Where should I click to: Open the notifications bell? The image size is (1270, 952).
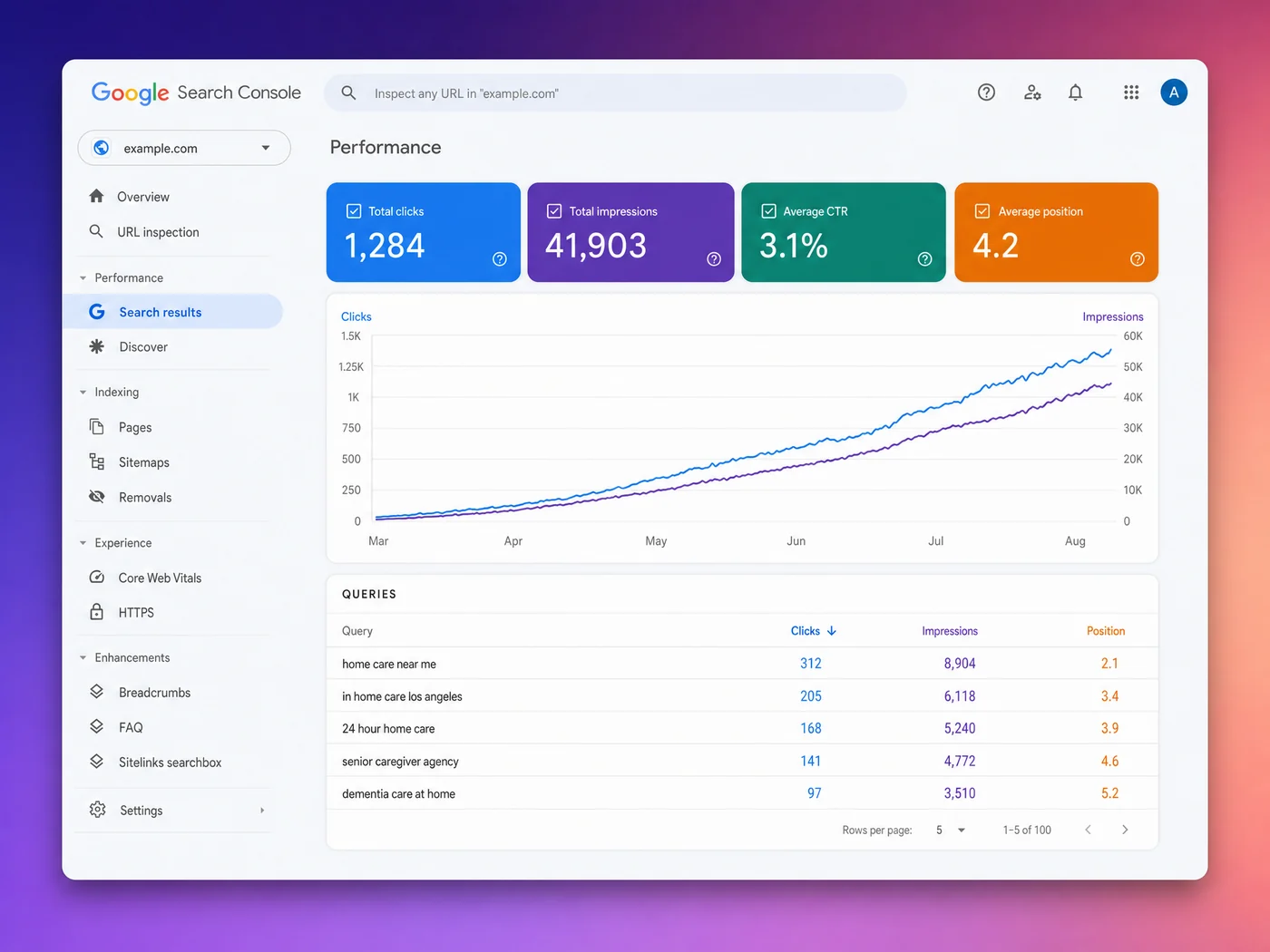[x=1075, y=92]
